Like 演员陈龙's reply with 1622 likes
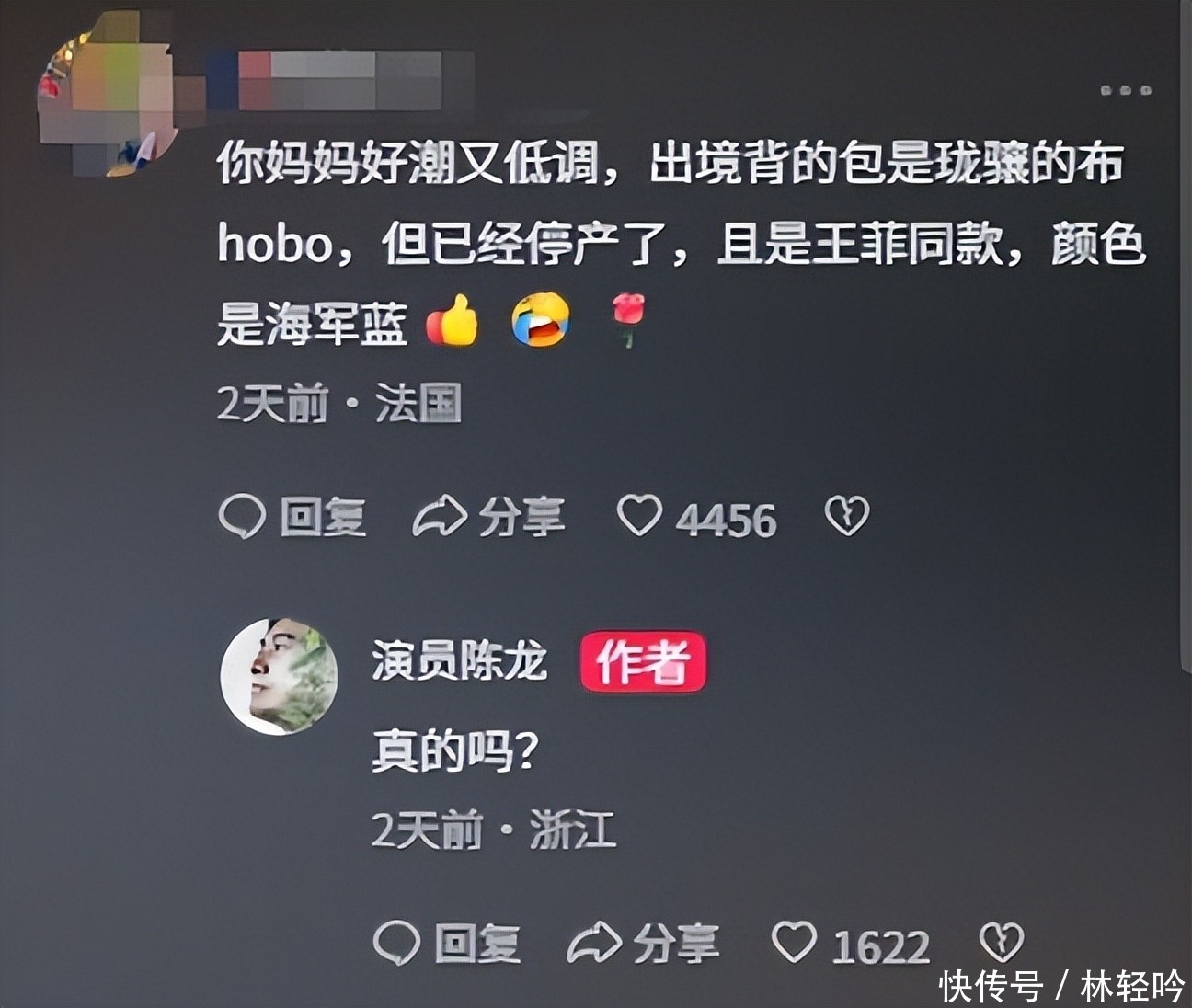This screenshot has height=1008, width=1192. click(794, 943)
